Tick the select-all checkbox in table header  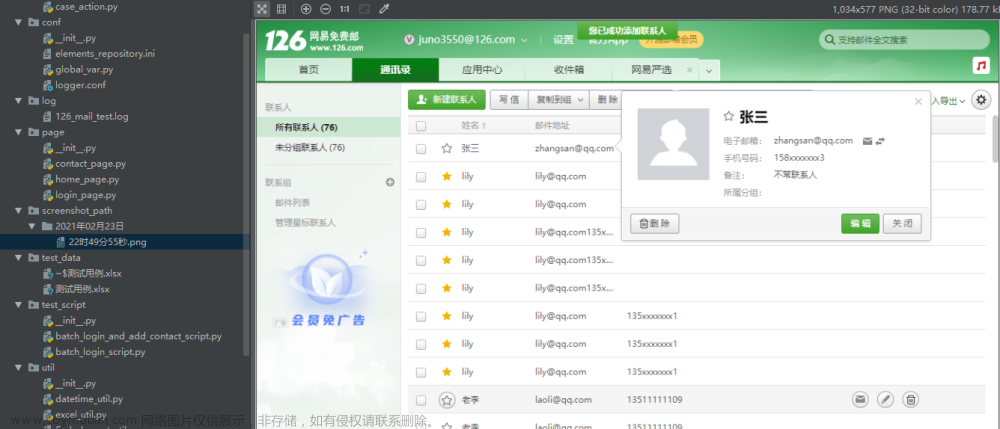click(x=421, y=126)
